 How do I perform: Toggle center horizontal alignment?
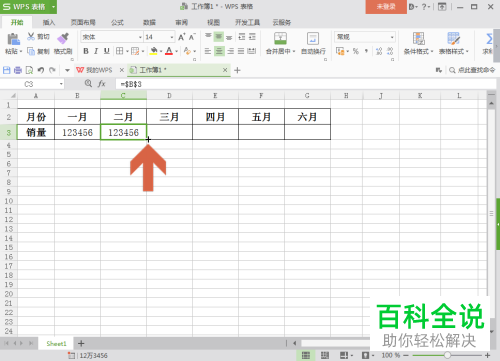point(219,51)
